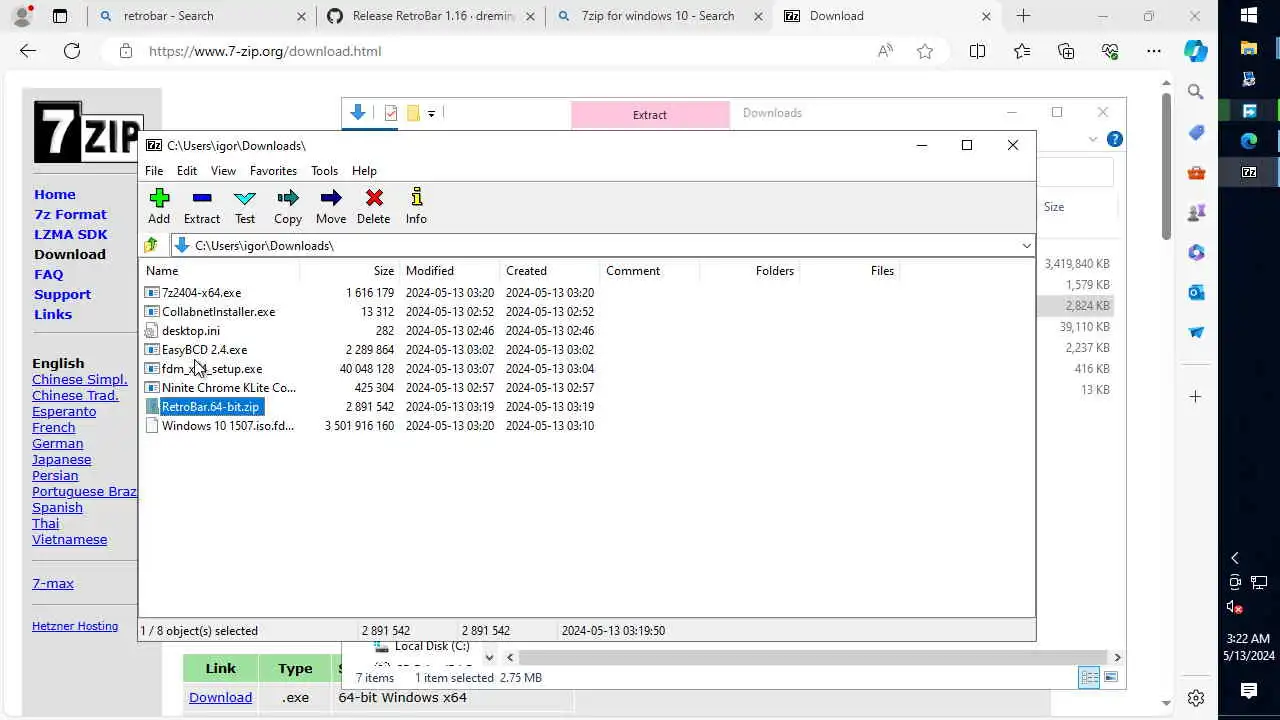Click the red Delete icon in 7-Zip
This screenshot has height=720, width=1280.
coord(374,206)
